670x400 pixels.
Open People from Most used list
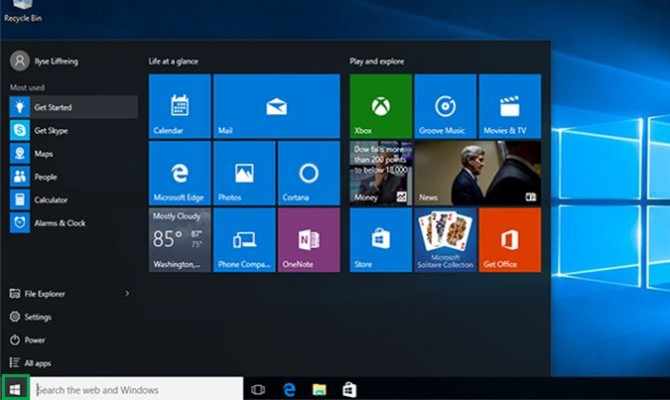tap(73, 176)
